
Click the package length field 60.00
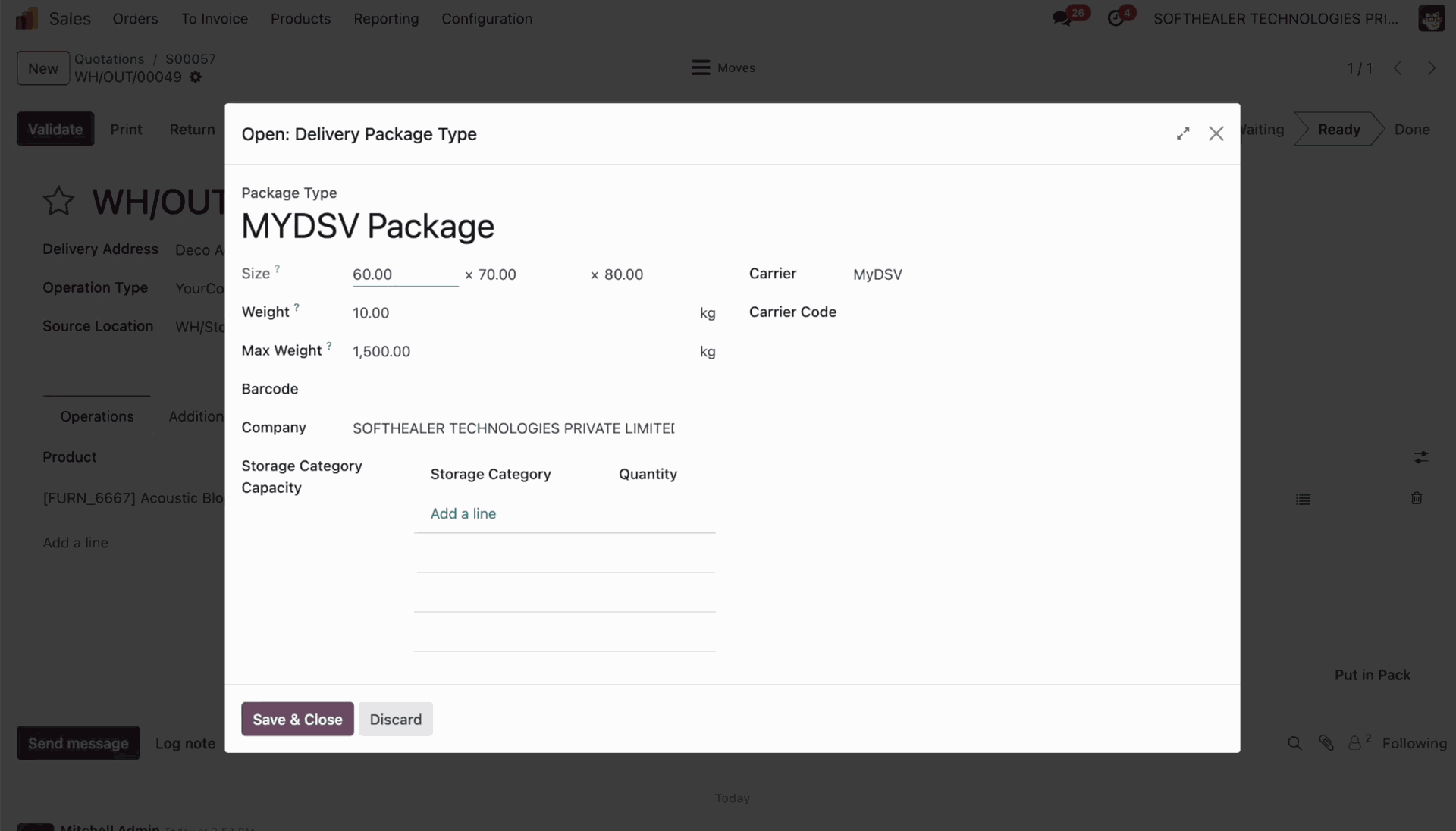(x=404, y=274)
